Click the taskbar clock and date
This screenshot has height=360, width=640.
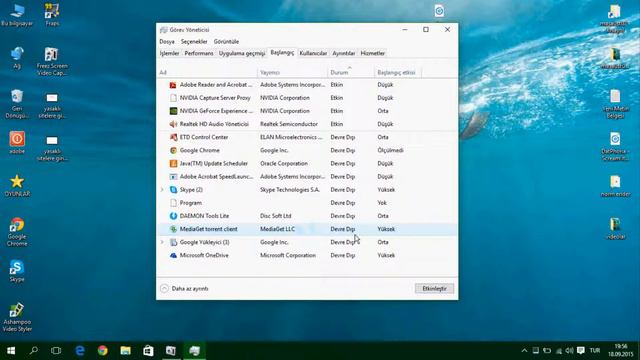pos(620,351)
